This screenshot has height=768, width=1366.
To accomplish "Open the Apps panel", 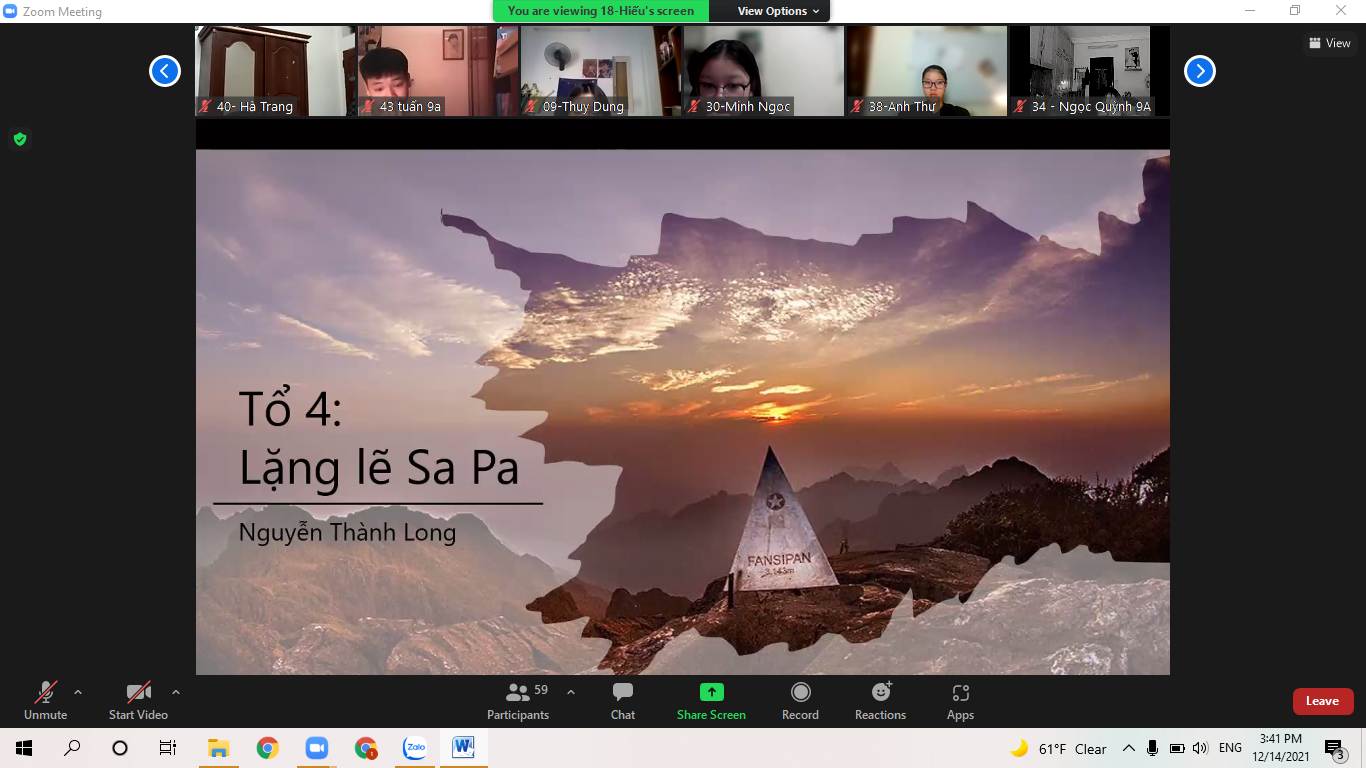I will coord(960,700).
